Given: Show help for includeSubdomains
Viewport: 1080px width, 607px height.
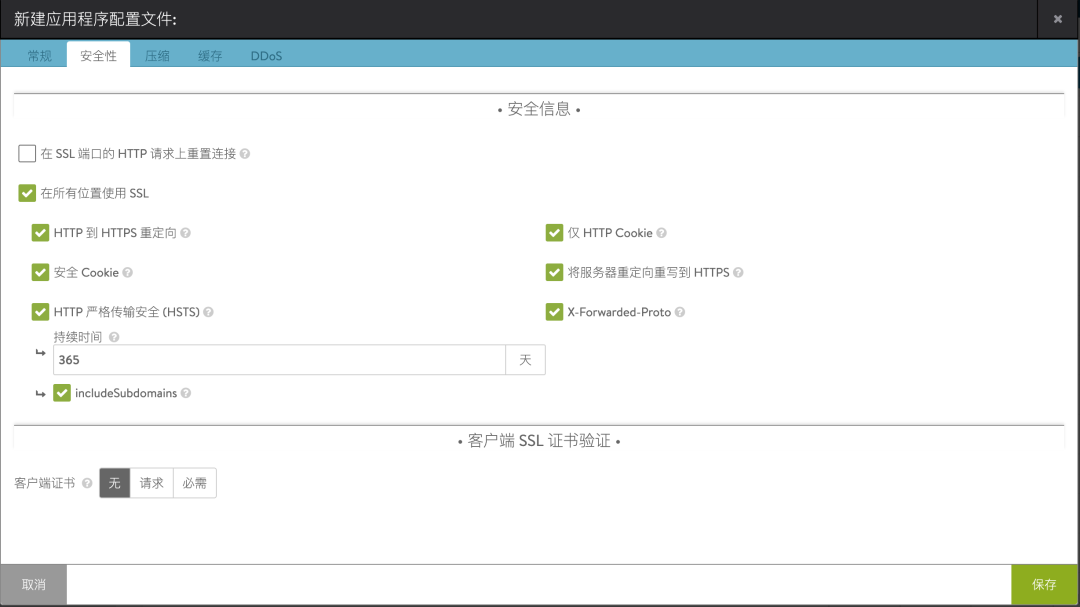Looking at the screenshot, I should (x=185, y=393).
